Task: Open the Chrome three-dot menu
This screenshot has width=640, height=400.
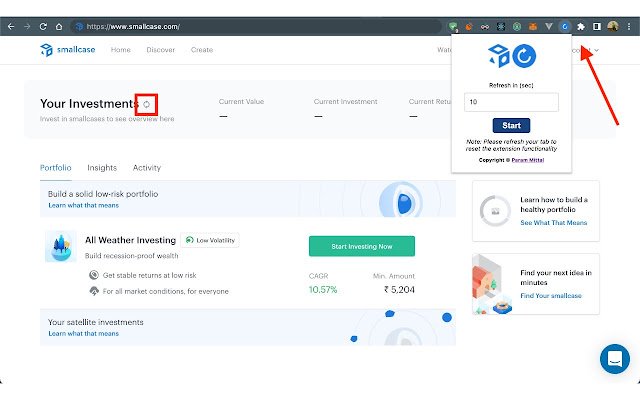Action: pyautogui.click(x=629, y=27)
